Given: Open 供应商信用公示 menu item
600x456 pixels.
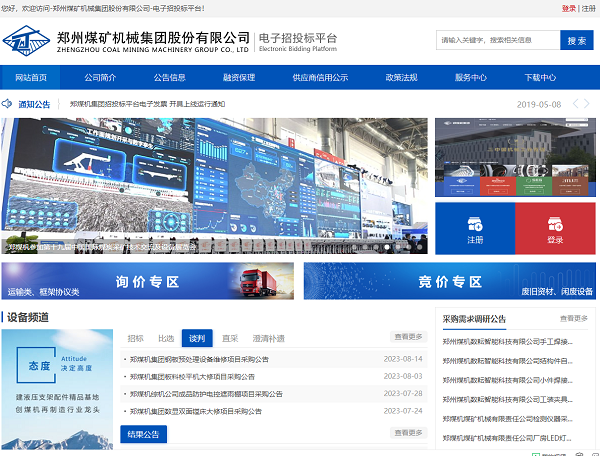Looking at the screenshot, I should coord(320,78).
